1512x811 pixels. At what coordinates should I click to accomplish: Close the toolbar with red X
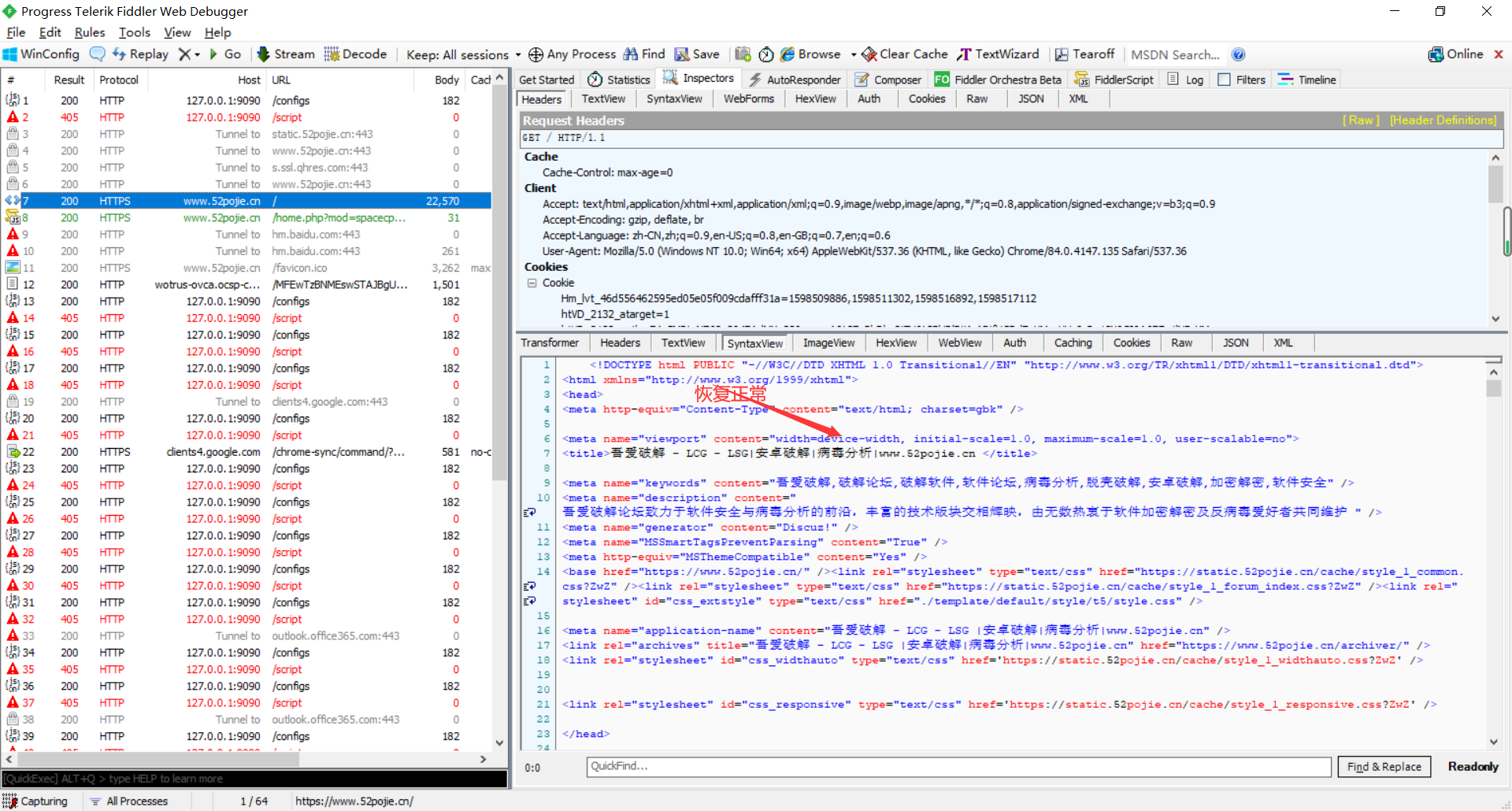tap(1499, 54)
